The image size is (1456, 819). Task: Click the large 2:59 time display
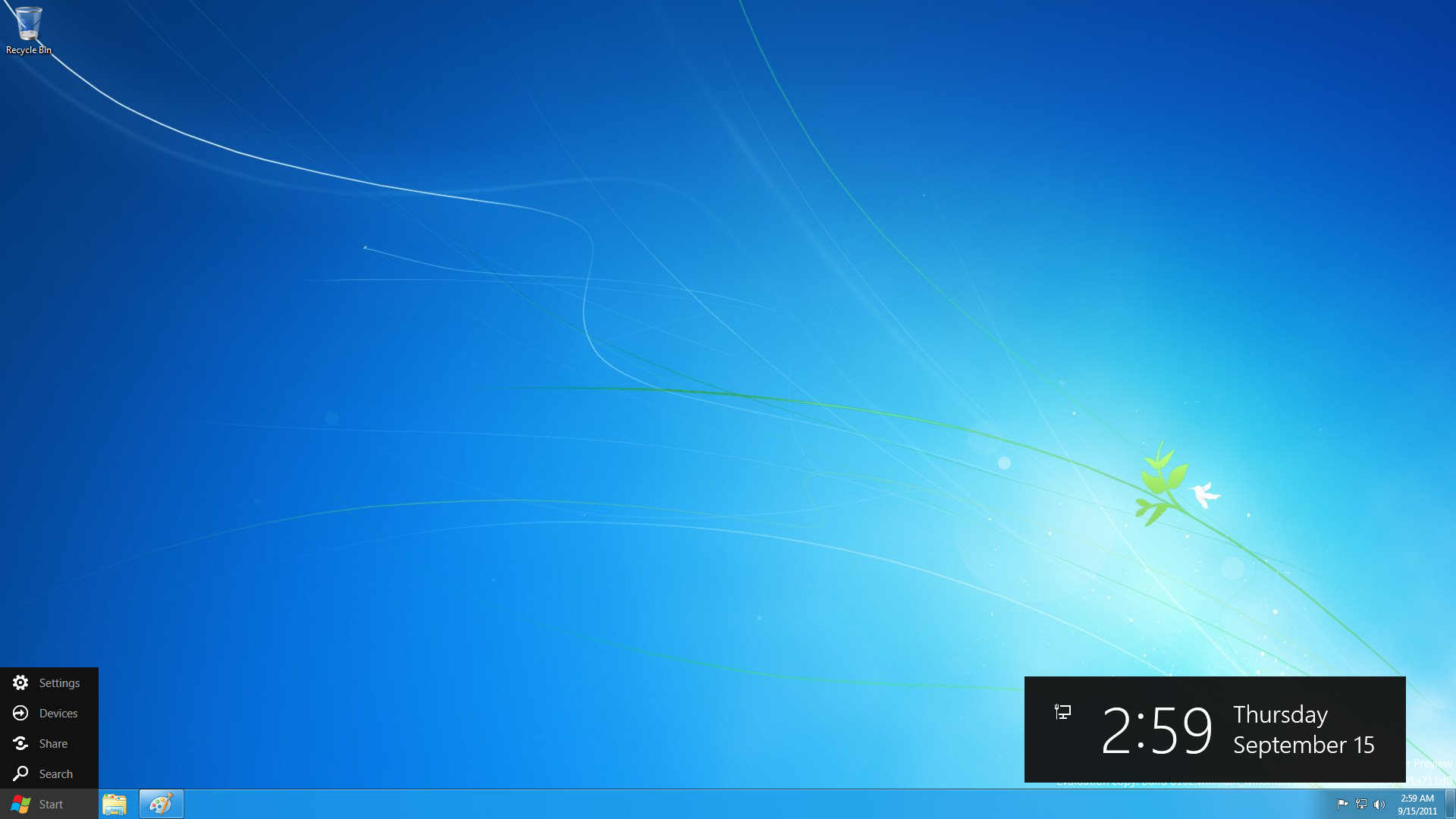click(x=1156, y=730)
